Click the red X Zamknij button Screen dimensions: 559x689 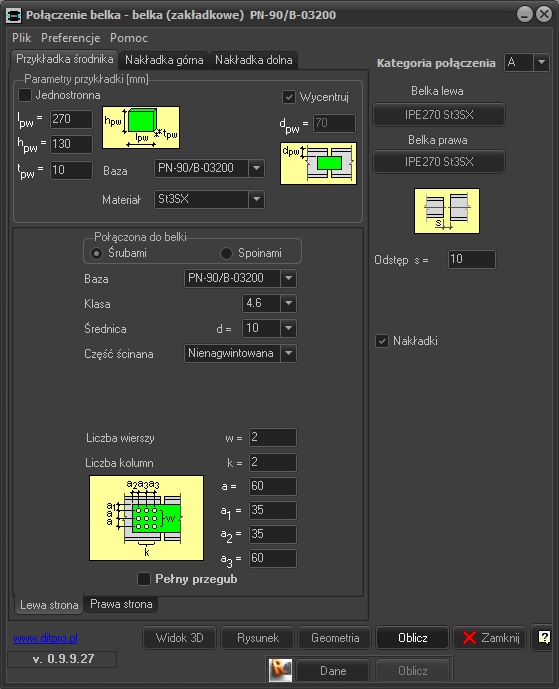coord(490,638)
